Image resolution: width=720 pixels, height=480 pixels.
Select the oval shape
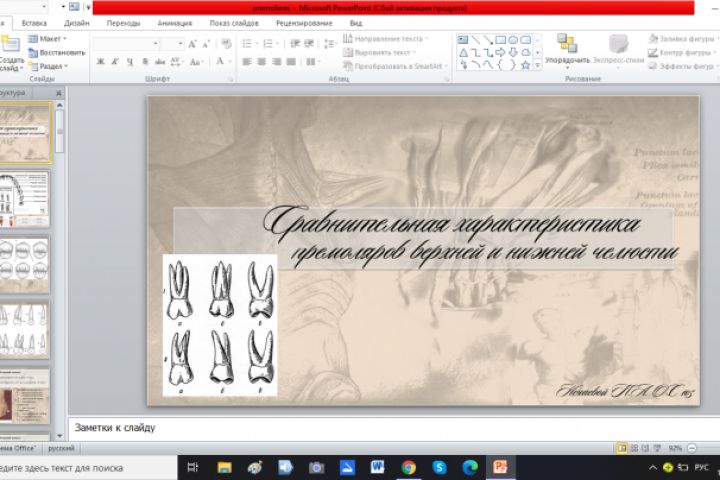click(513, 40)
